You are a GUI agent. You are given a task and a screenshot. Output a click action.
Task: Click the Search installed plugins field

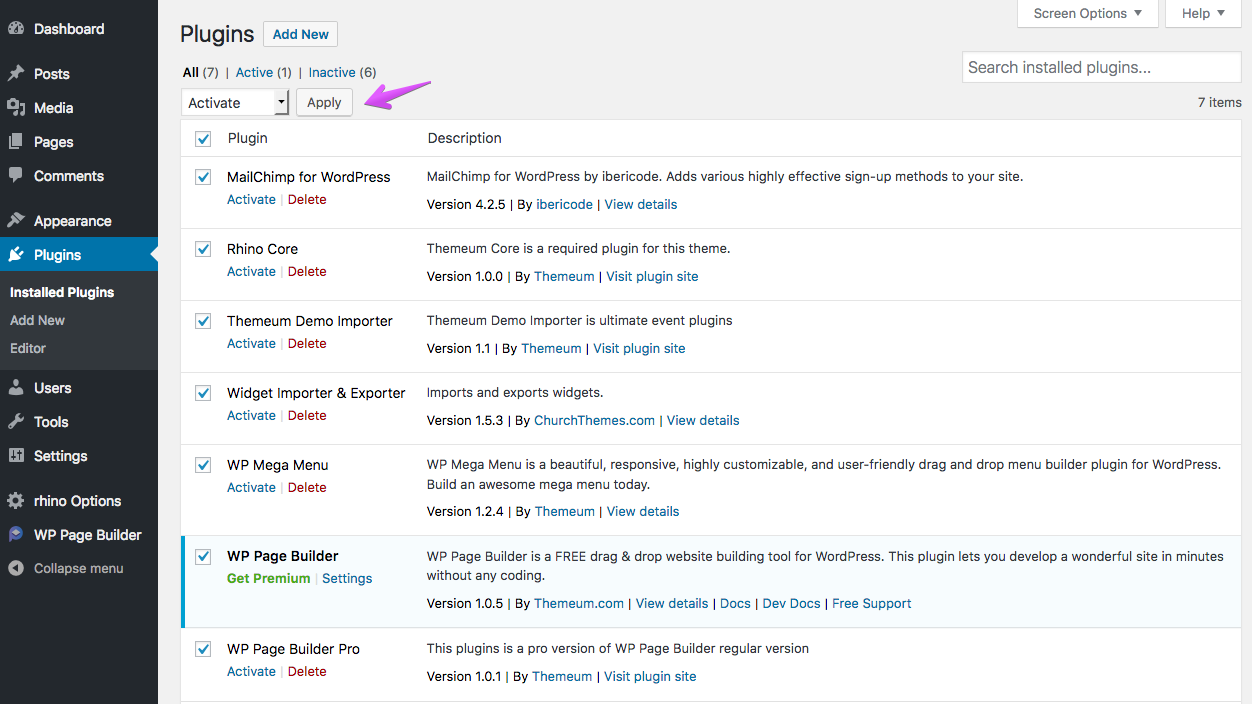(x=1101, y=67)
